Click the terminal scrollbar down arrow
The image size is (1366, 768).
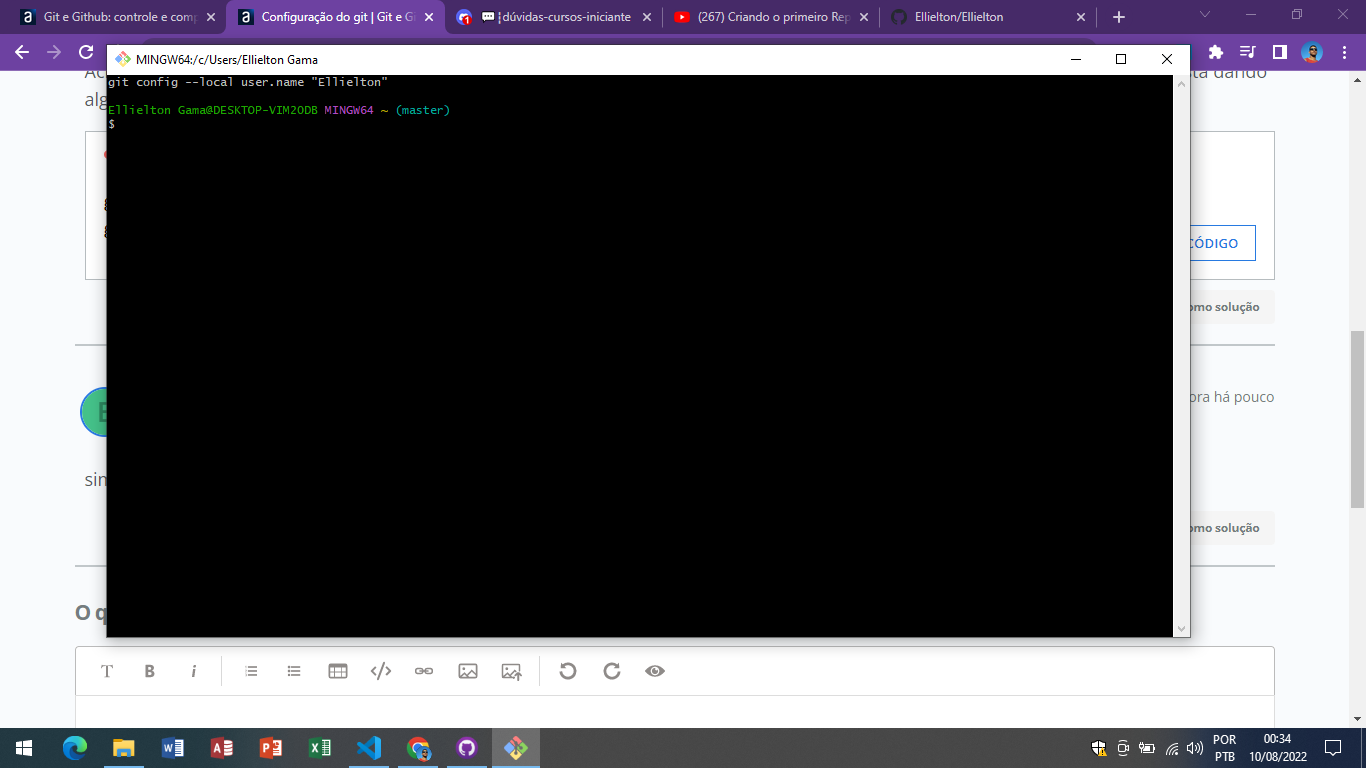click(x=1181, y=628)
